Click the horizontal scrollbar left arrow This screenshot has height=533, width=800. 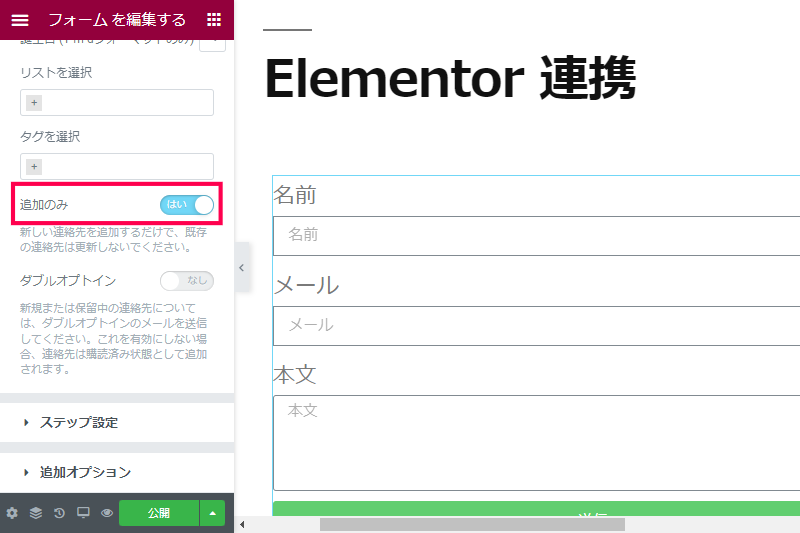coord(242,524)
